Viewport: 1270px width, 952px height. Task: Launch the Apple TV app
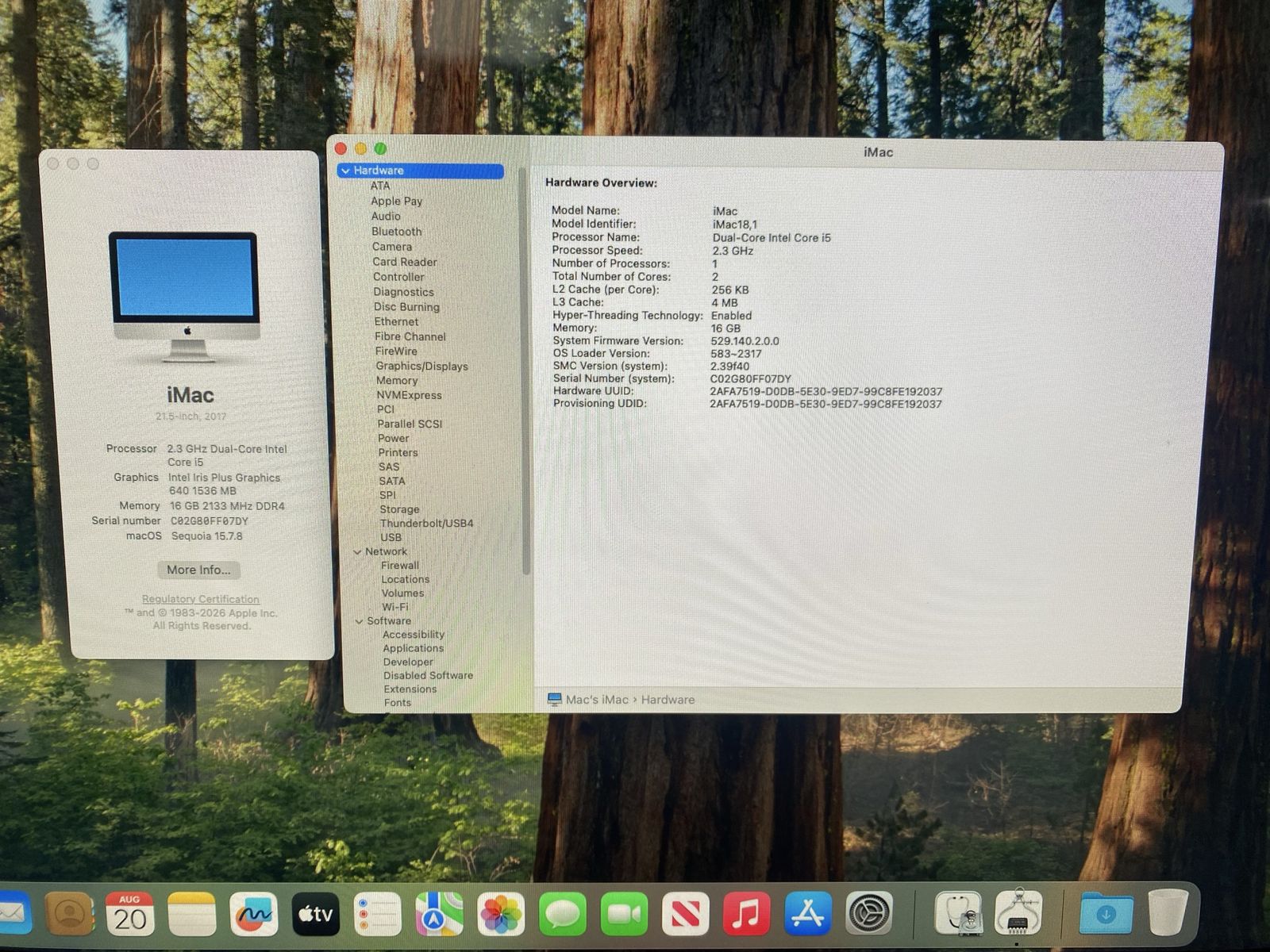316,914
